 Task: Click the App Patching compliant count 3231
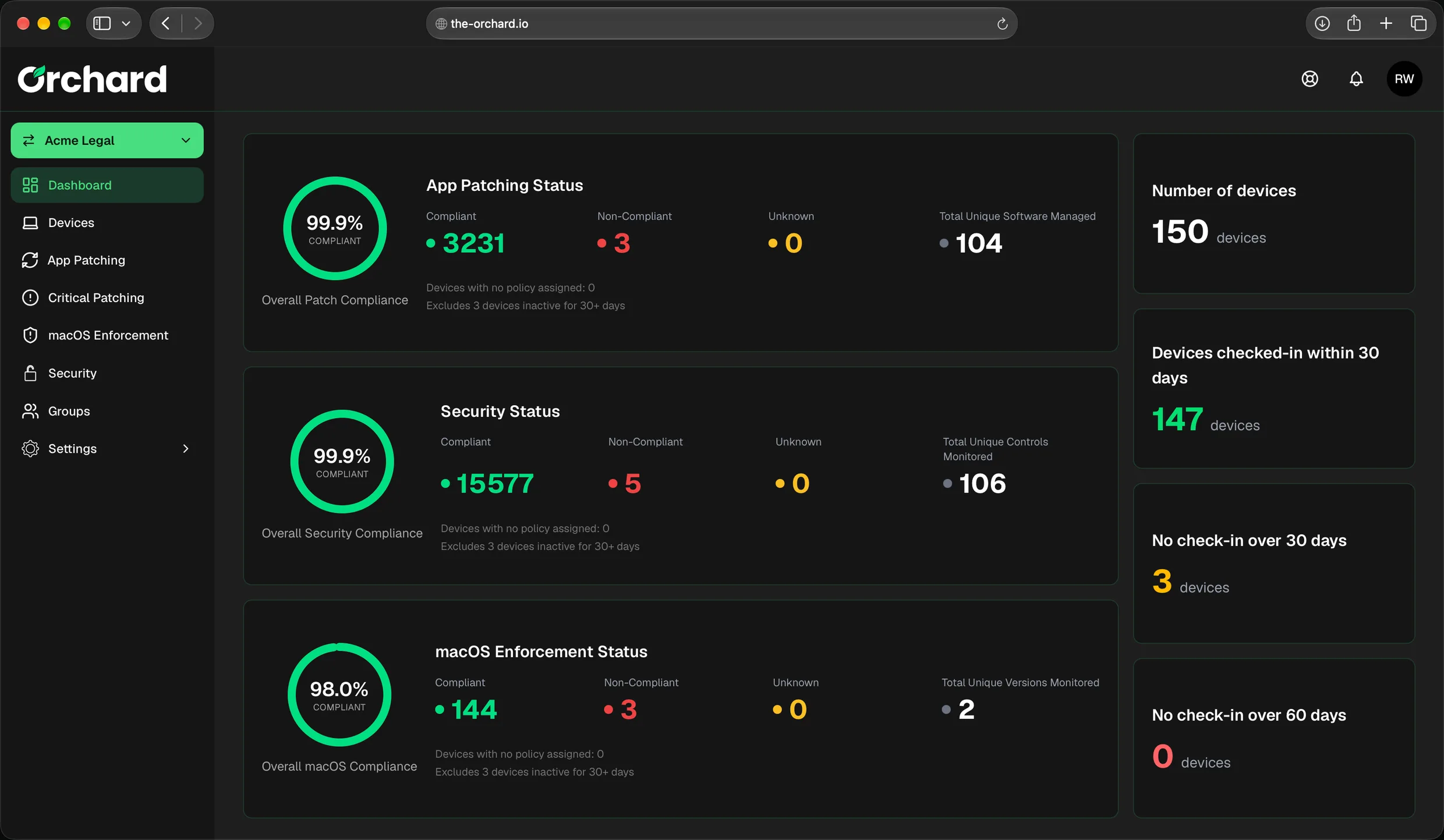(473, 243)
